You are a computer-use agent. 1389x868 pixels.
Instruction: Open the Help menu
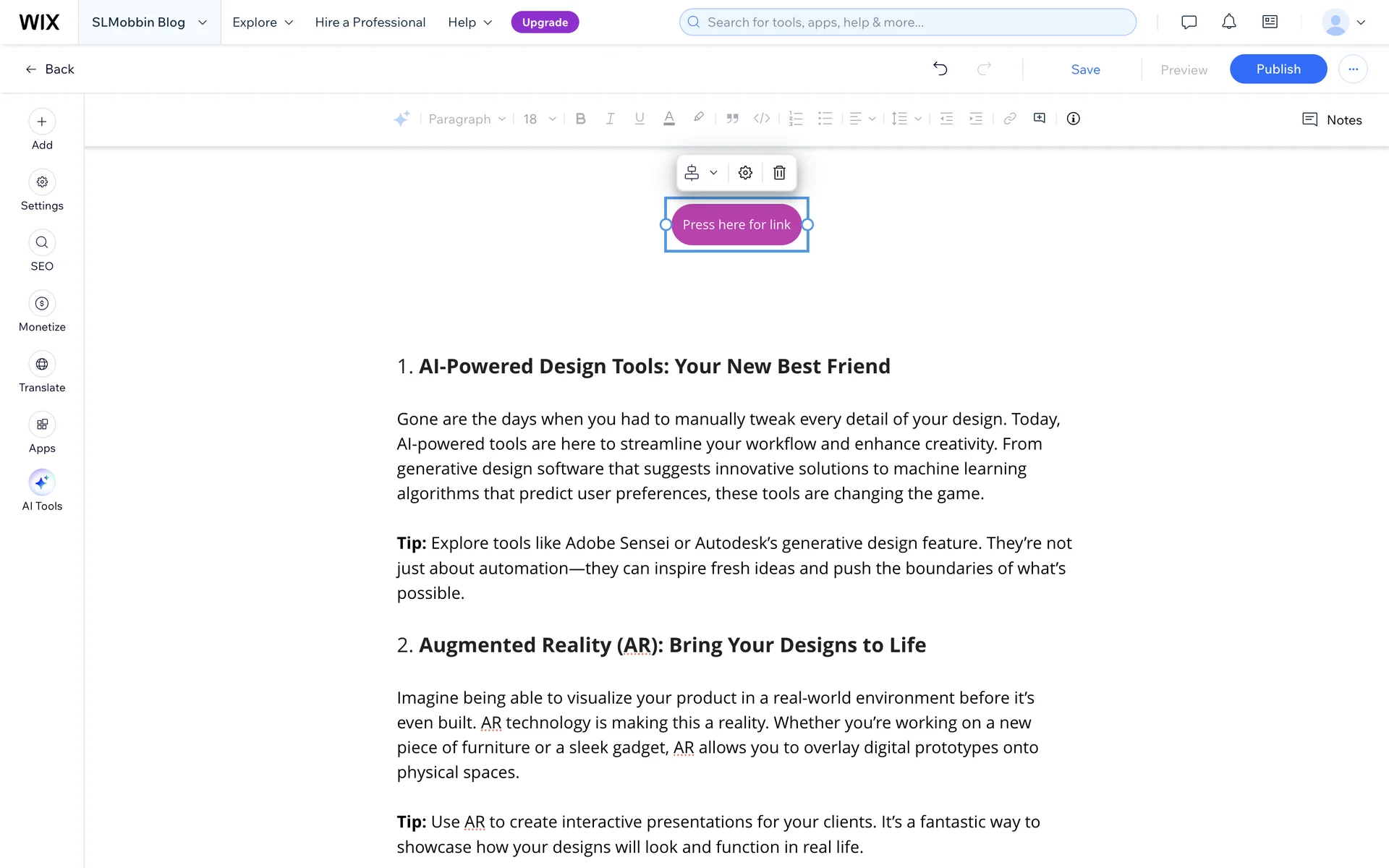(x=470, y=22)
